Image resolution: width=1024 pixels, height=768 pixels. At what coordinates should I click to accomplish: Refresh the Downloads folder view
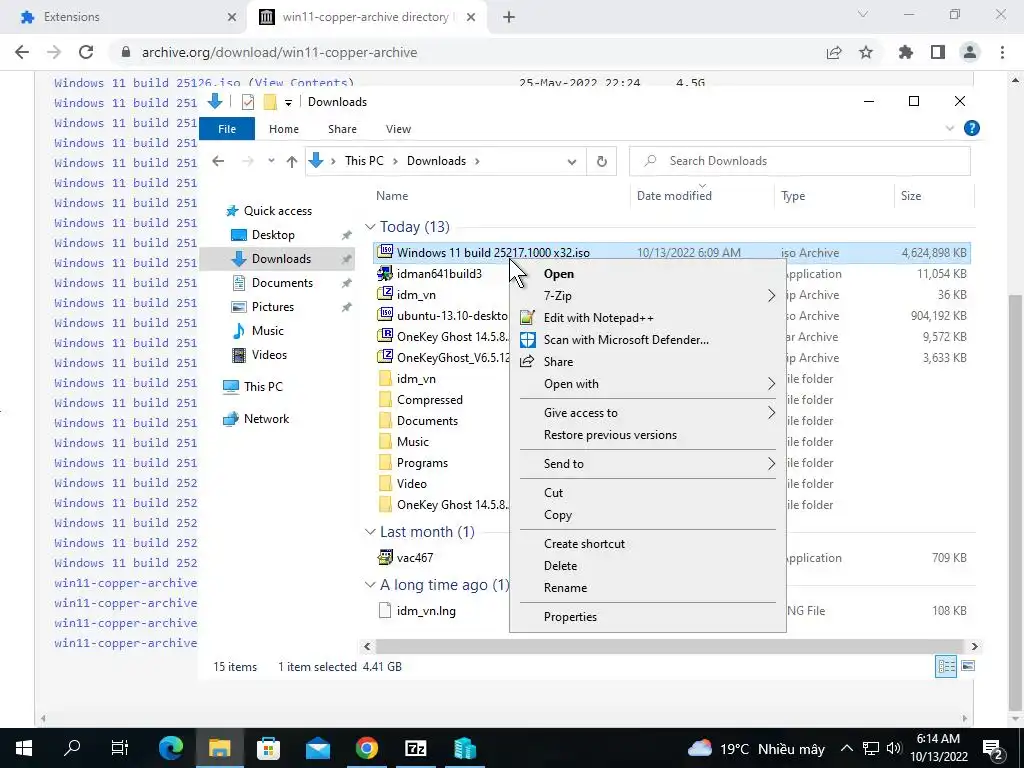coord(601,161)
